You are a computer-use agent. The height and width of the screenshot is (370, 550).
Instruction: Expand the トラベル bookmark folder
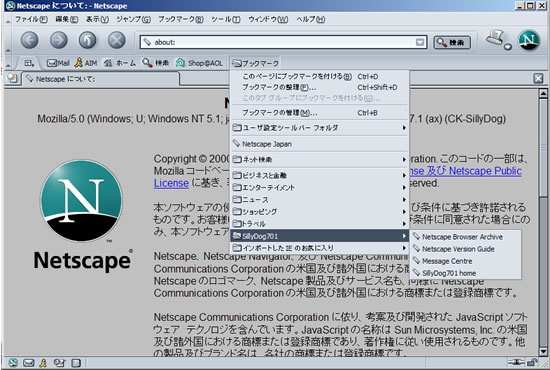(x=320, y=223)
